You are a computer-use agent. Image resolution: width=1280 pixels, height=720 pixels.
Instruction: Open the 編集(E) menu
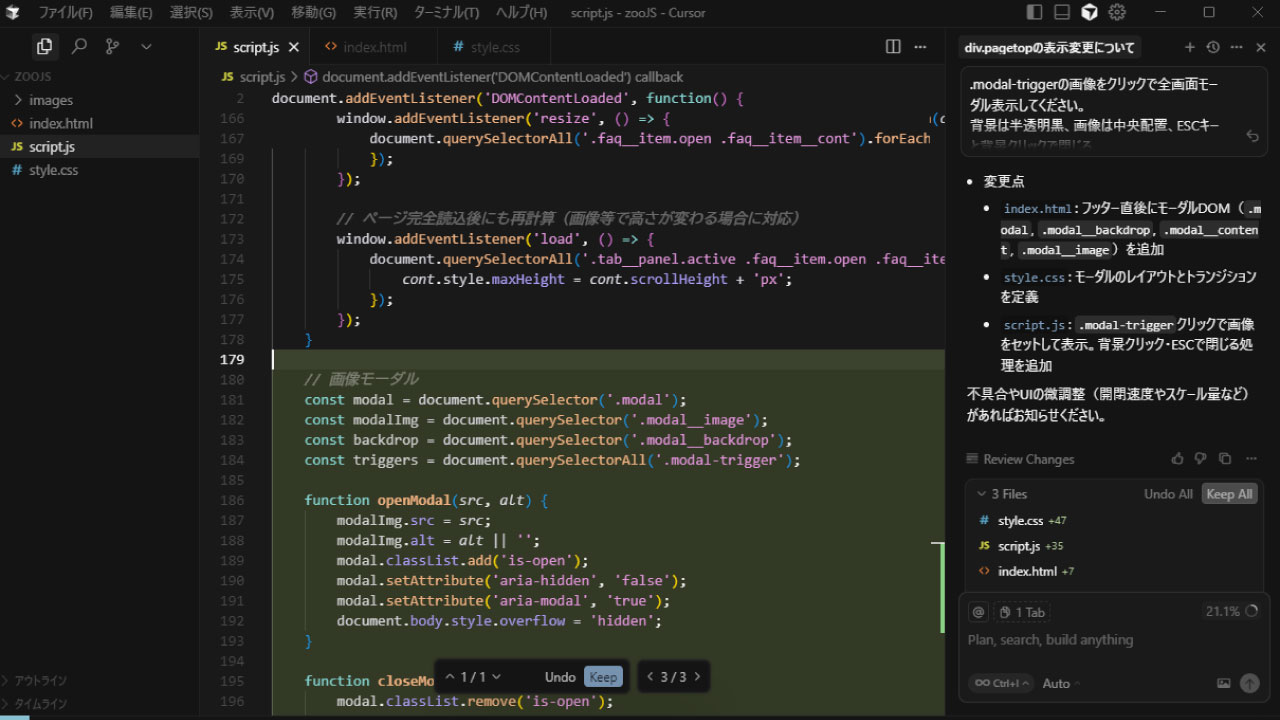click(131, 13)
